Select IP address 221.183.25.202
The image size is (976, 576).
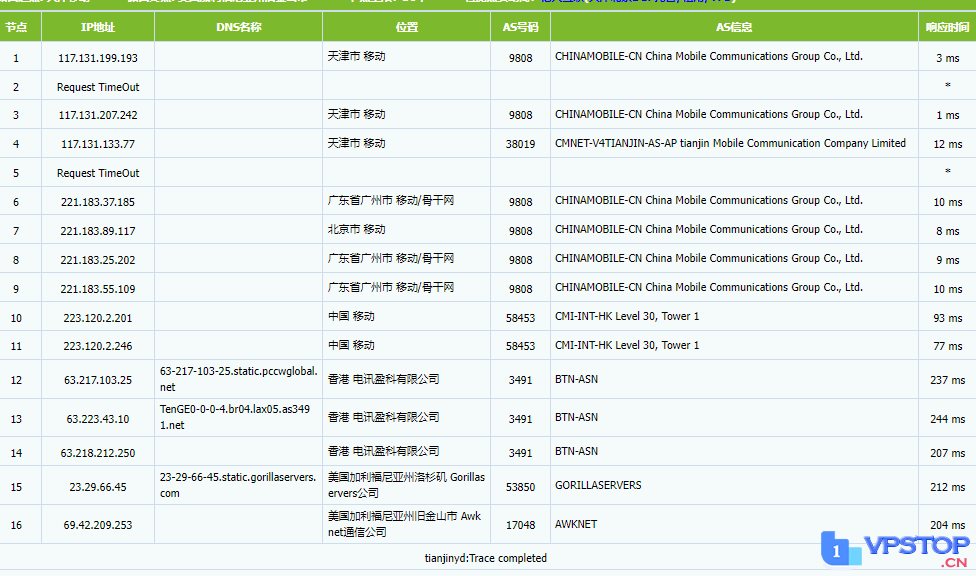pos(98,260)
